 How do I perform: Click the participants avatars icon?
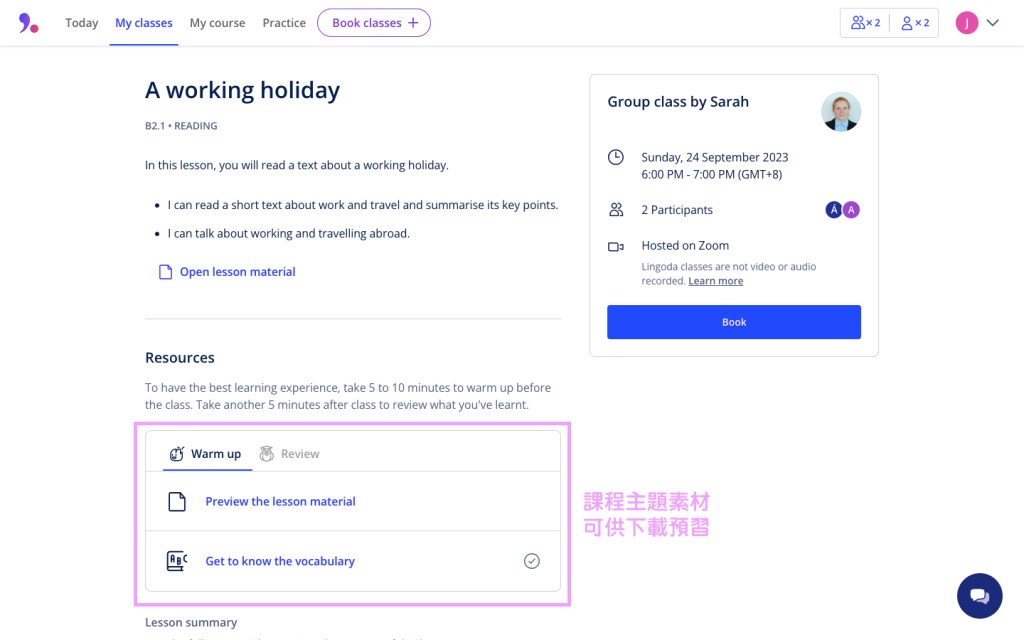coord(842,210)
